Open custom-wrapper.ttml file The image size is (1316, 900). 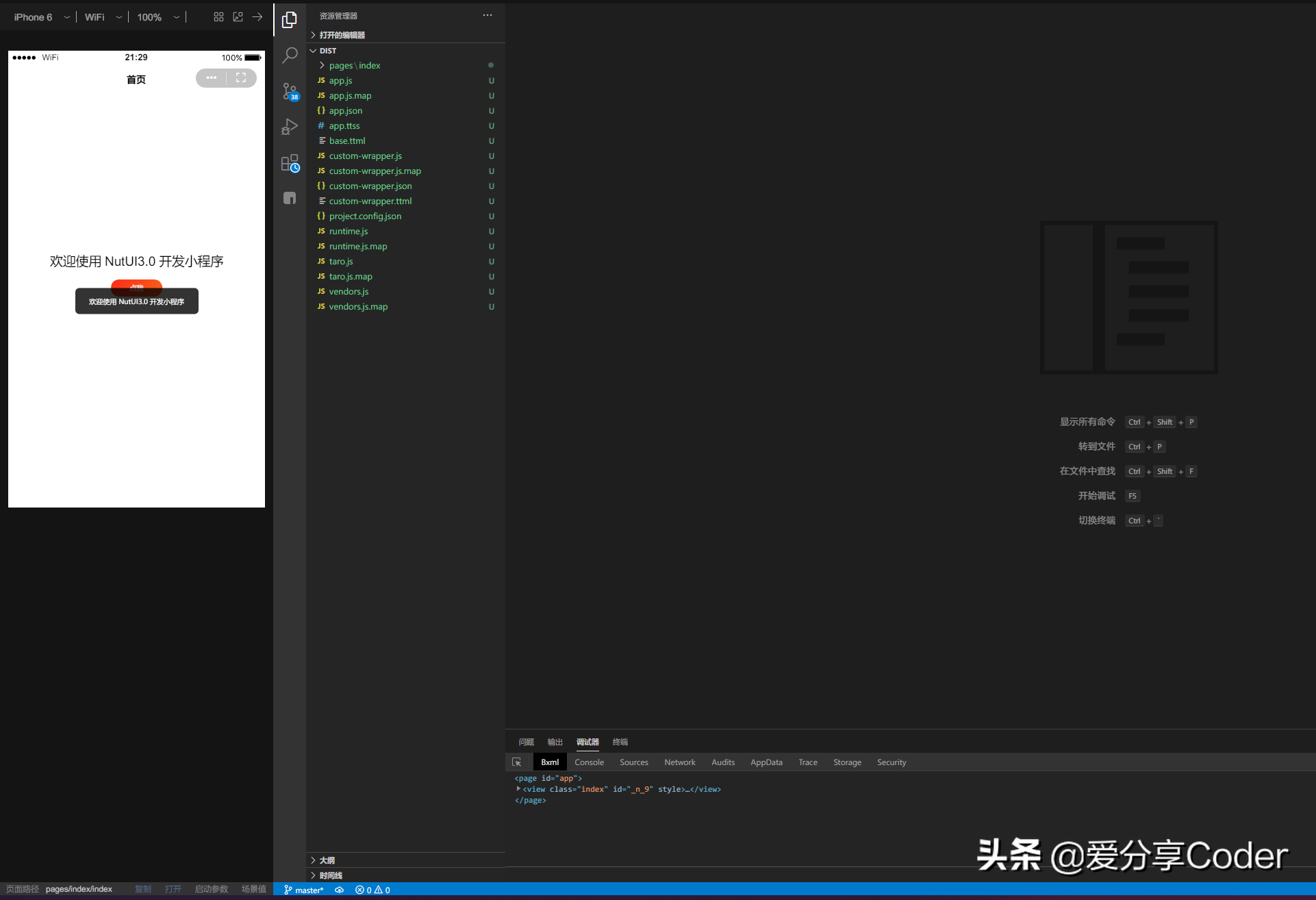pos(405,201)
